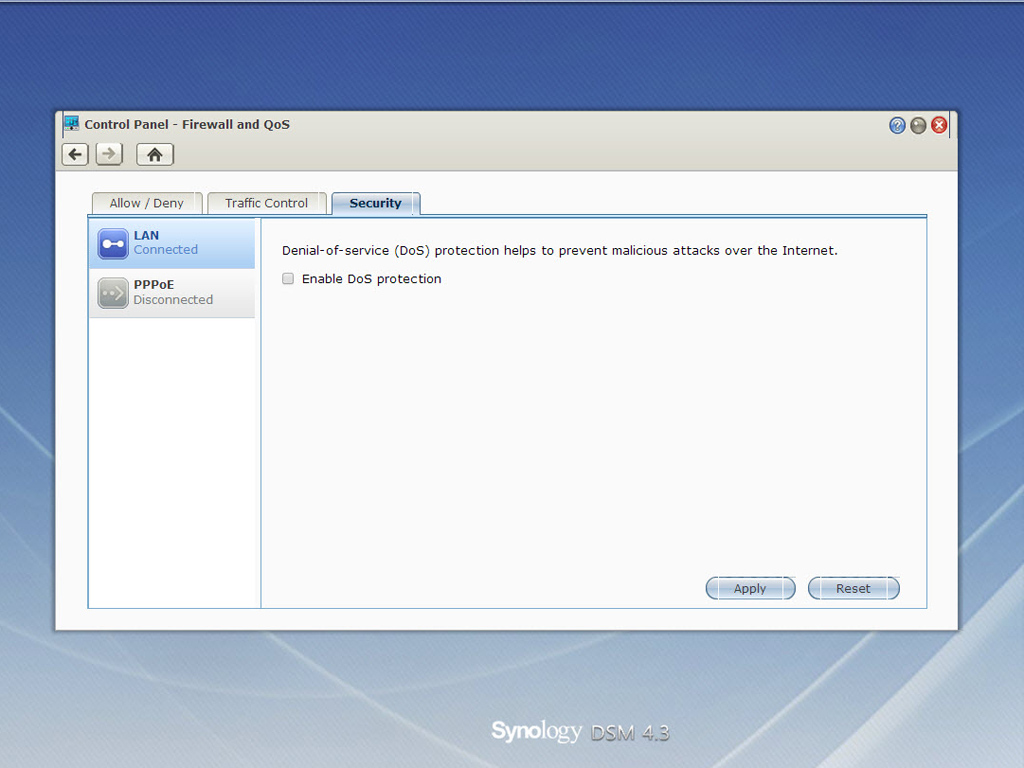
Task: Reset the security settings
Action: click(x=854, y=588)
